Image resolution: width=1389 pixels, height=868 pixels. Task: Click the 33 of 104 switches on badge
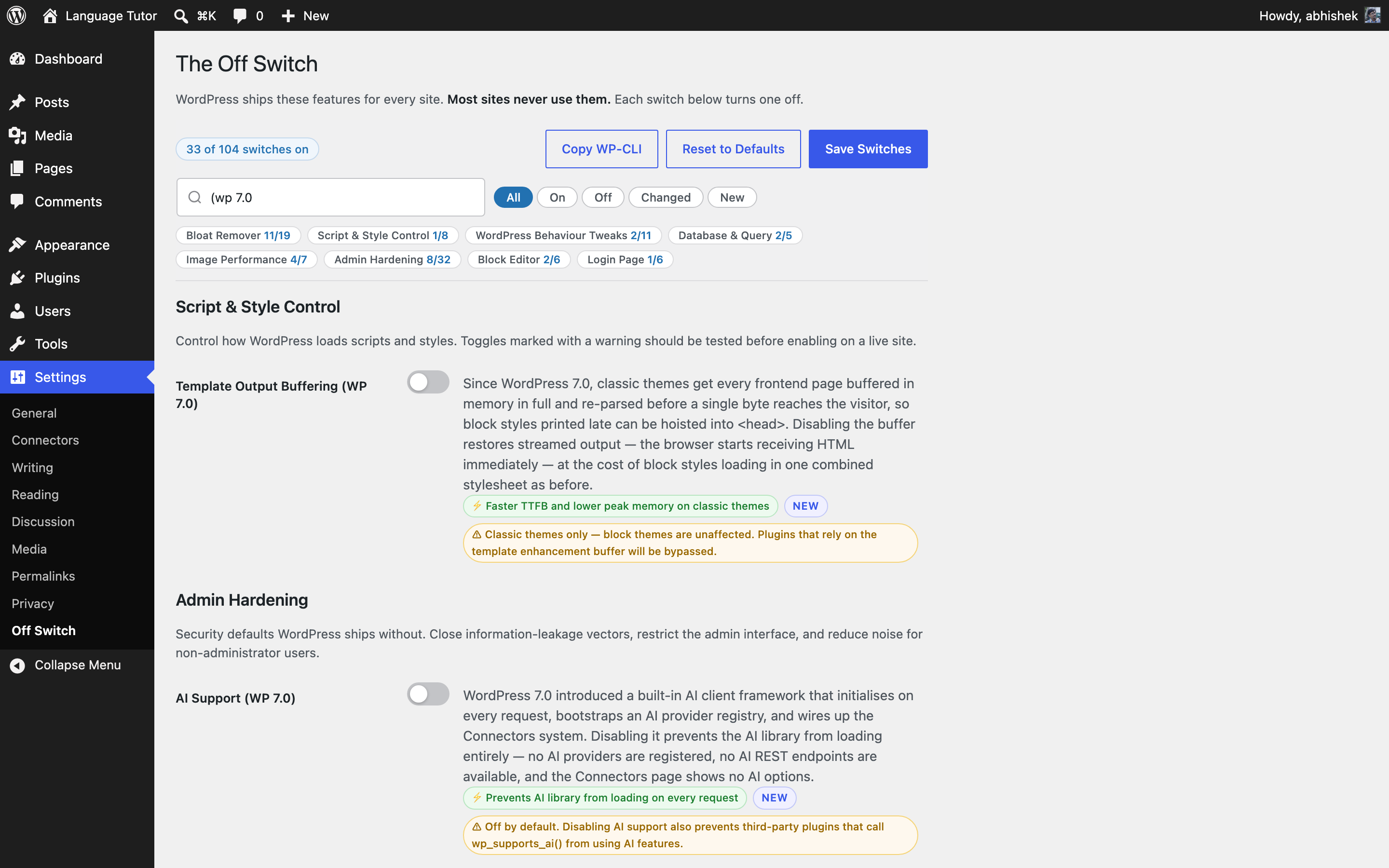247,149
